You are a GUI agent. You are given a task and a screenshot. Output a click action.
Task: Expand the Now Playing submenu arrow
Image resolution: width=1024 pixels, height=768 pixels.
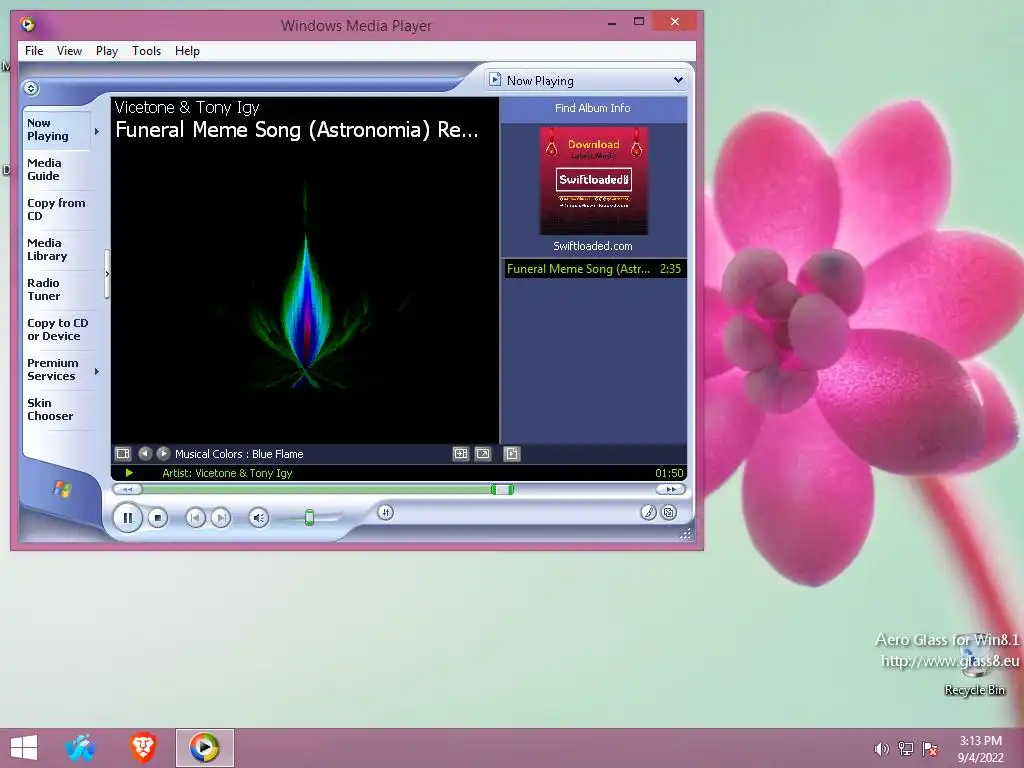click(x=97, y=131)
